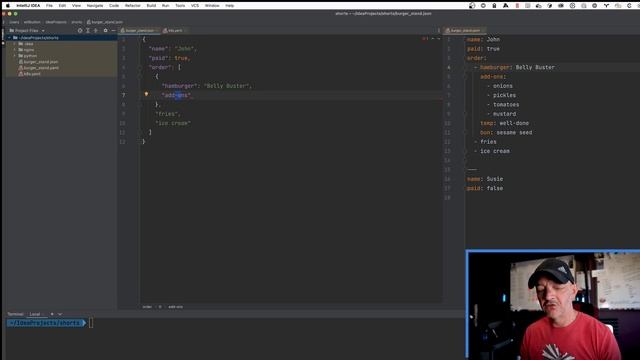The image size is (640, 360).
Task: Click 'mustard' in the YAML editor
Action: click(504, 114)
